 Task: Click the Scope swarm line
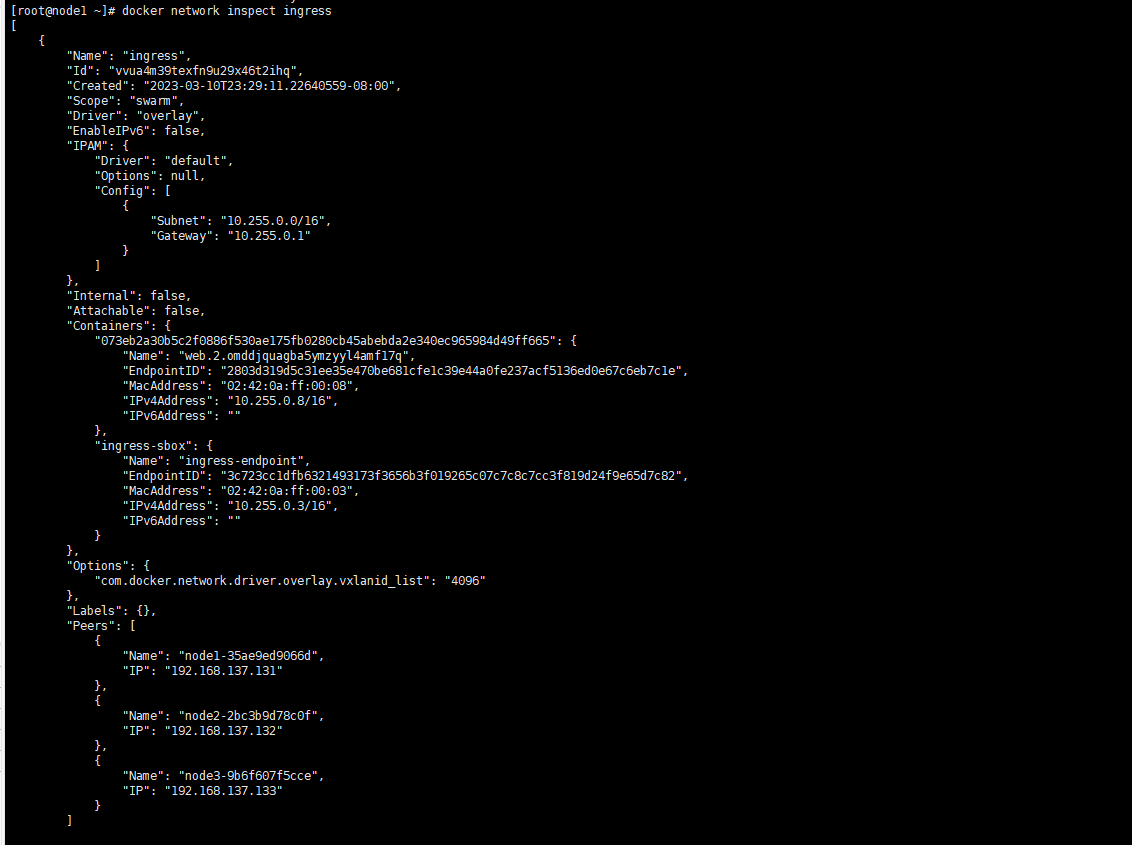tap(126, 101)
